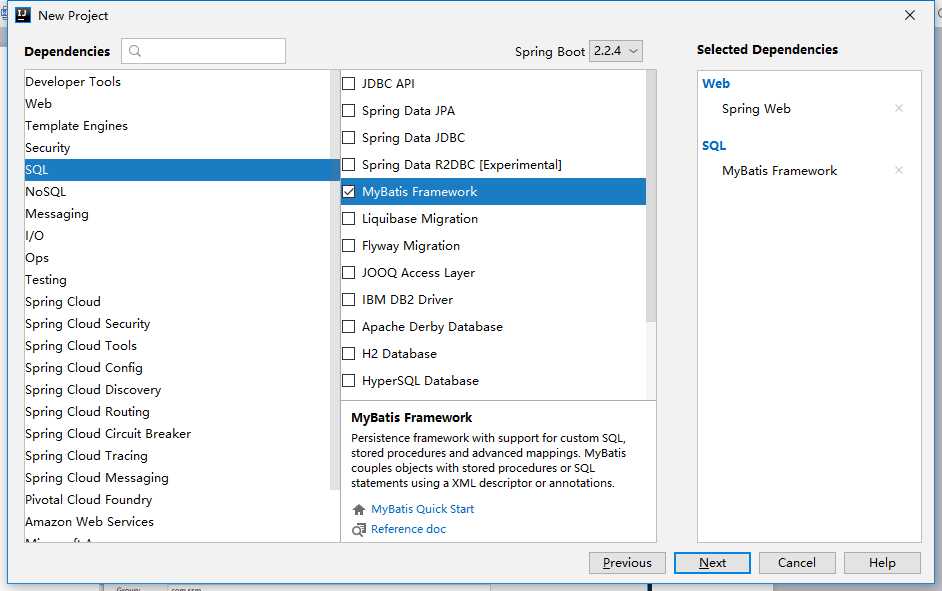Viewport: 942px width, 591px height.
Task: Select the Developer Tools category
Action: click(178, 82)
